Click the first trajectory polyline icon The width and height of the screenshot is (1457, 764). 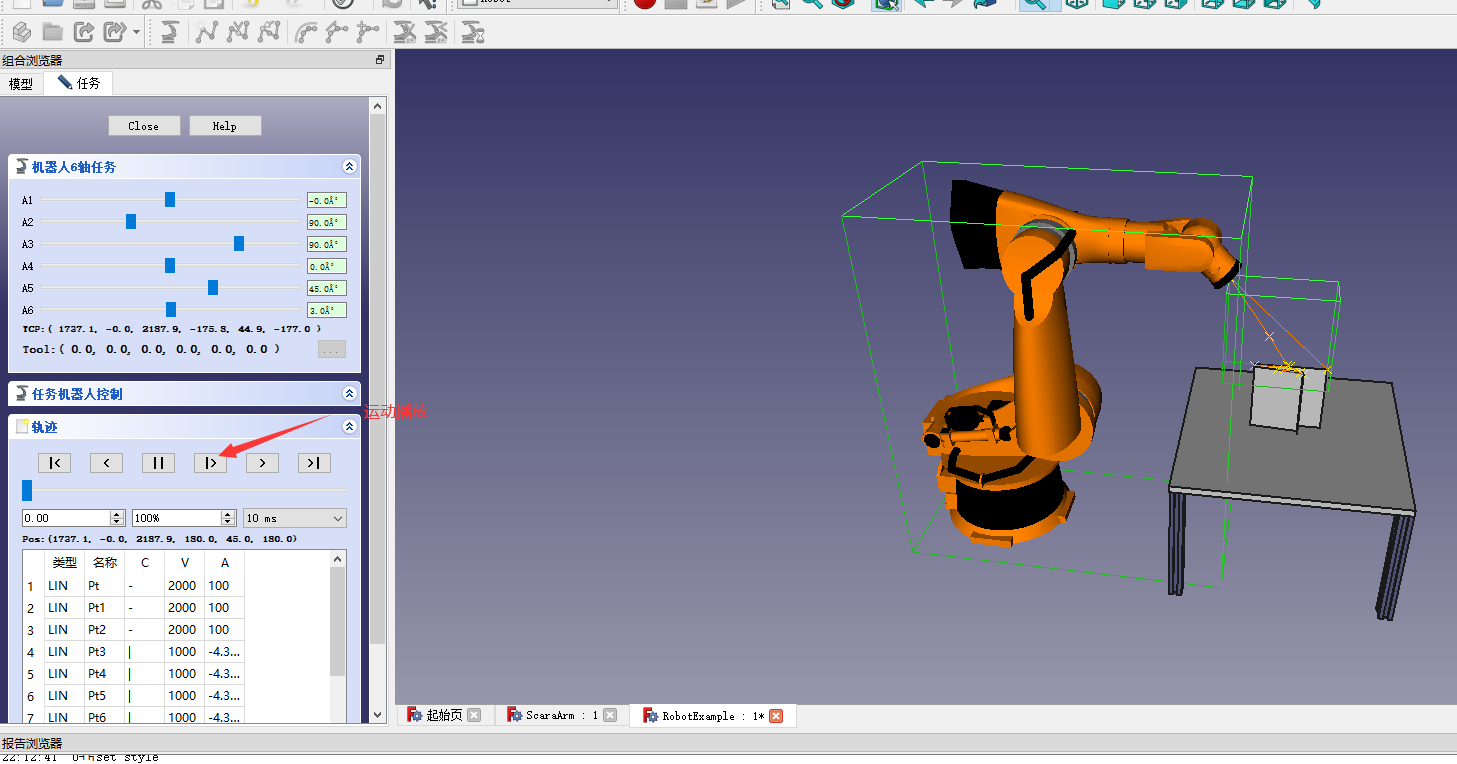pyautogui.click(x=206, y=32)
